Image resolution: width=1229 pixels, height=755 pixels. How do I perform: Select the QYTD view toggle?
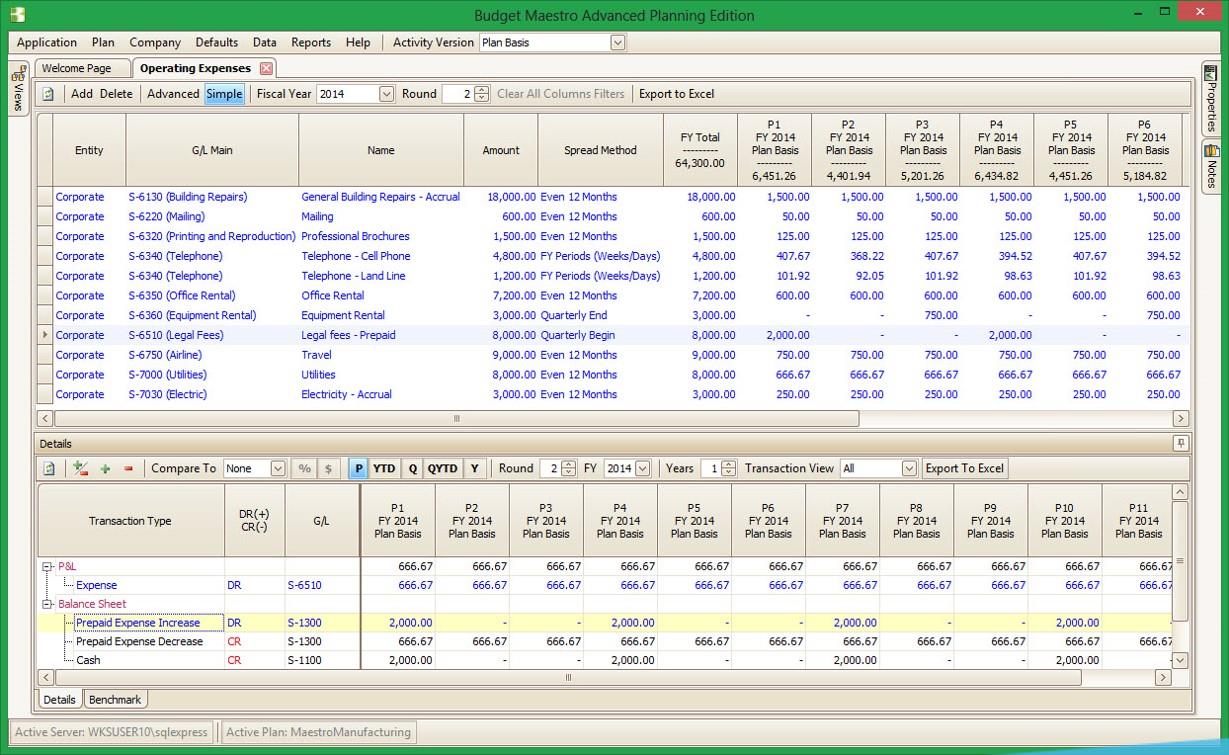pyautogui.click(x=443, y=468)
